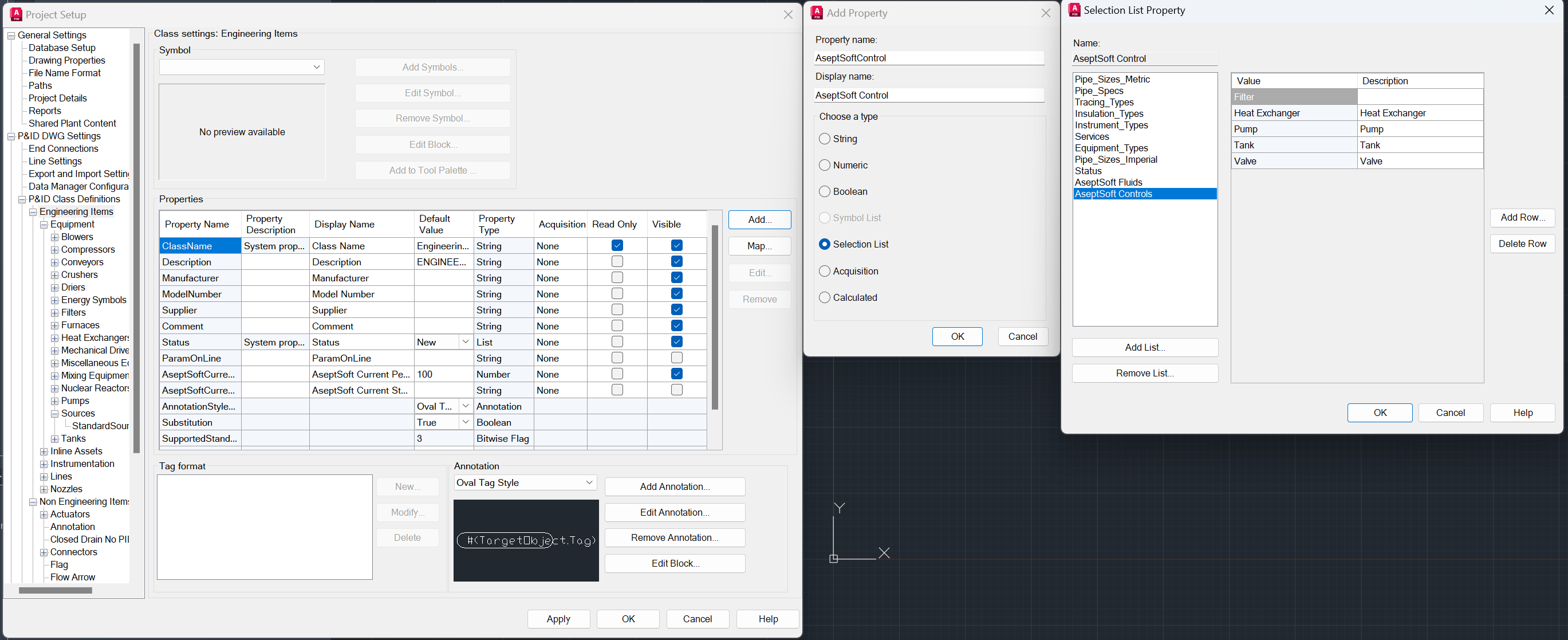Click Help in Selection List Property dialog
This screenshot has height=640, width=1568.
click(x=1522, y=413)
